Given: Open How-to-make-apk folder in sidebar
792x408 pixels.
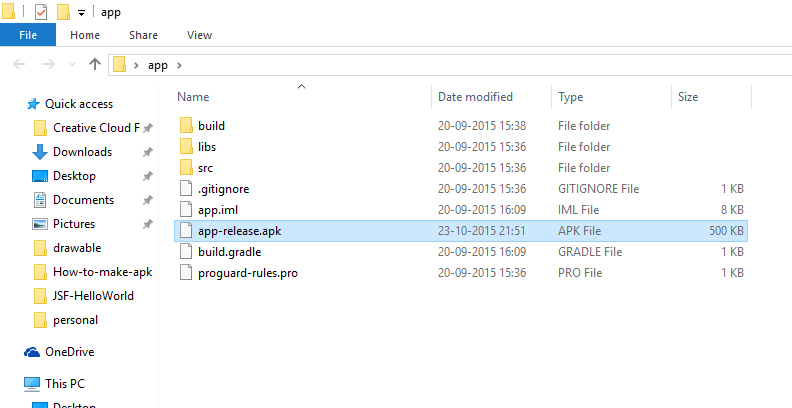Looking at the screenshot, I should point(103,272).
